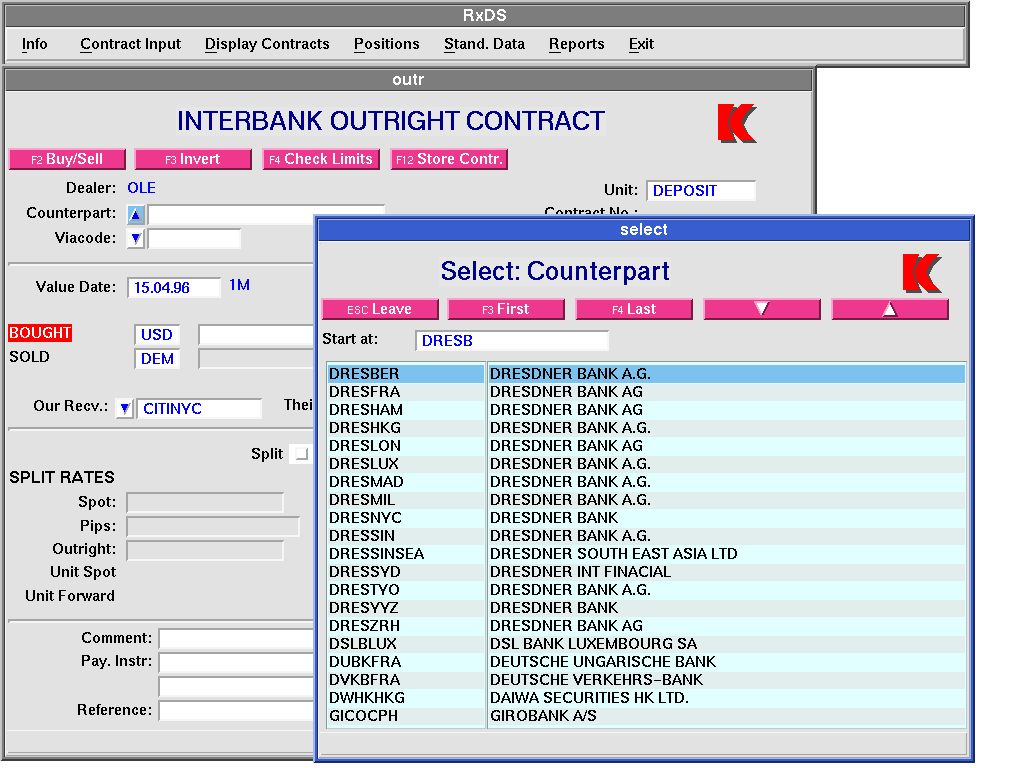Select the GICOCPH row
1024x768 pixels.
[x=646, y=716]
